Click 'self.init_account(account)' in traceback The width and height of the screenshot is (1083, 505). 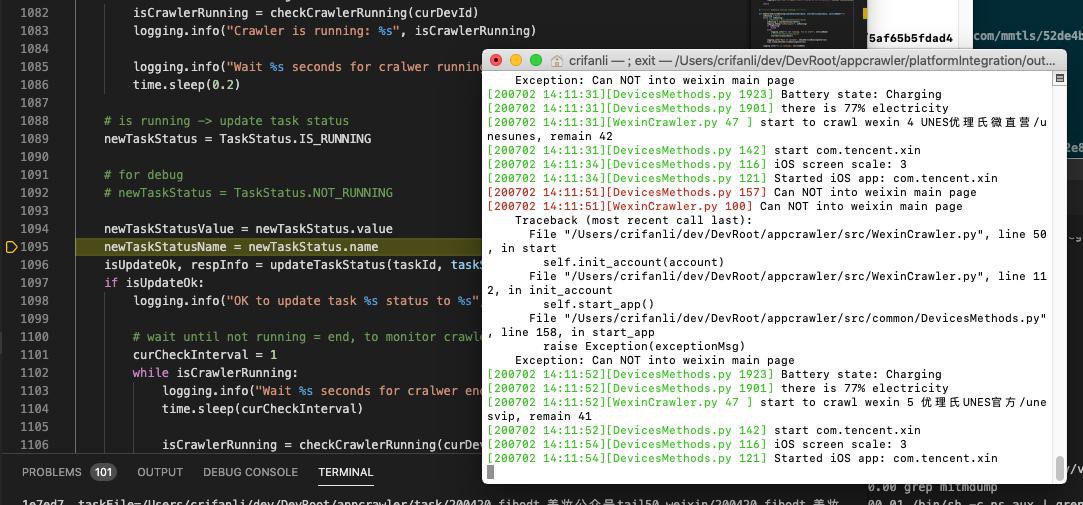coord(633,262)
